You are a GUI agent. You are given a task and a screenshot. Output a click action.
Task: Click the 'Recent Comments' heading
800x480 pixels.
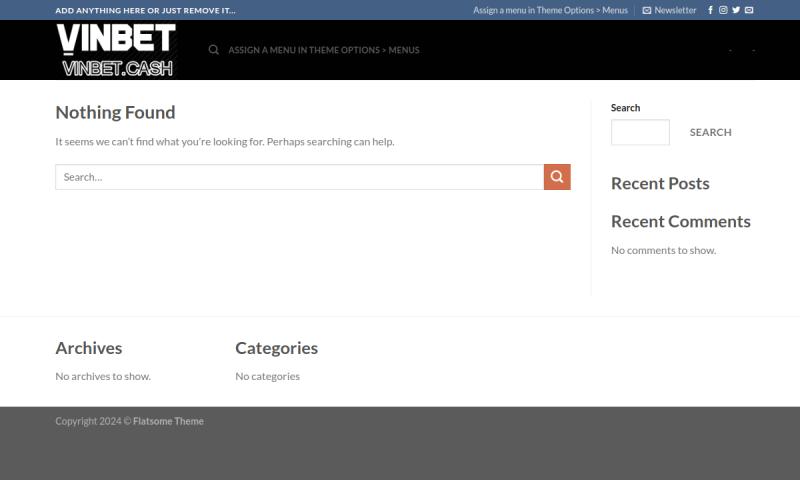[681, 221]
